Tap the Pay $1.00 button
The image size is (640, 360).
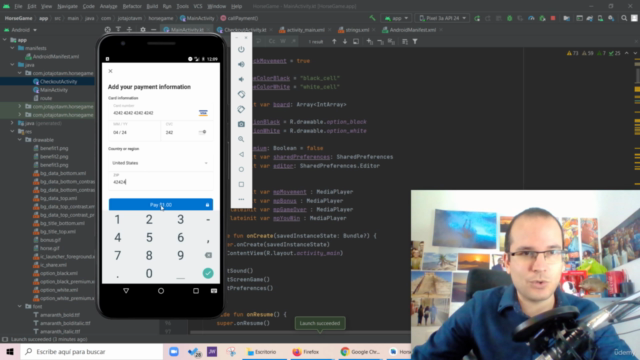(x=161, y=205)
